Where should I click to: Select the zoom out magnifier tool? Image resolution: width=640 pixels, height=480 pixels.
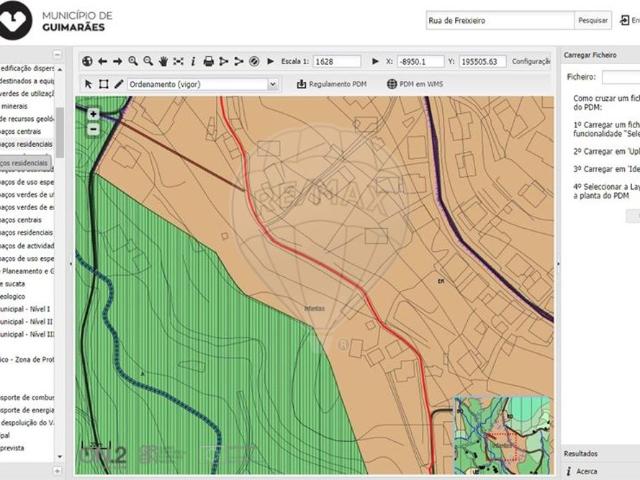click(x=148, y=61)
